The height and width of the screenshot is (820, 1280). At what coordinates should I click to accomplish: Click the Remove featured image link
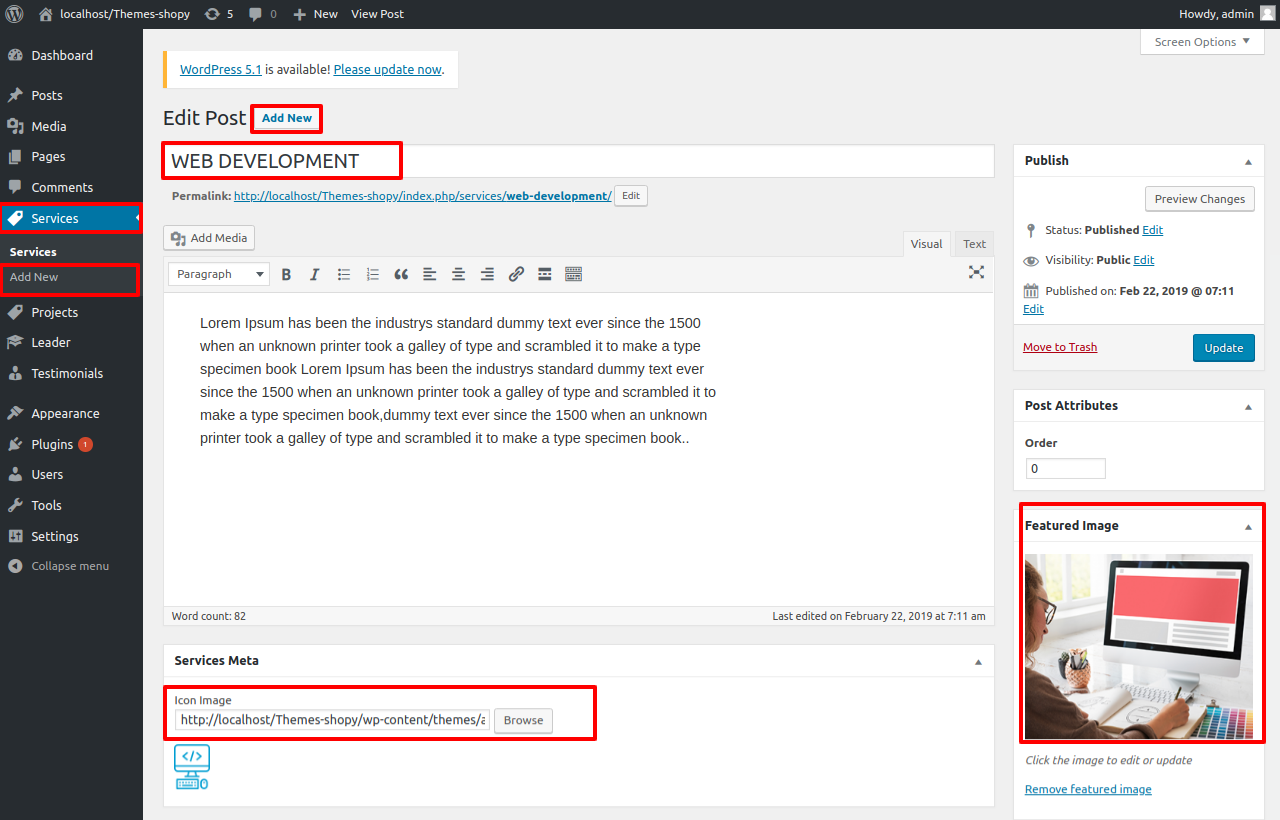[1088, 789]
